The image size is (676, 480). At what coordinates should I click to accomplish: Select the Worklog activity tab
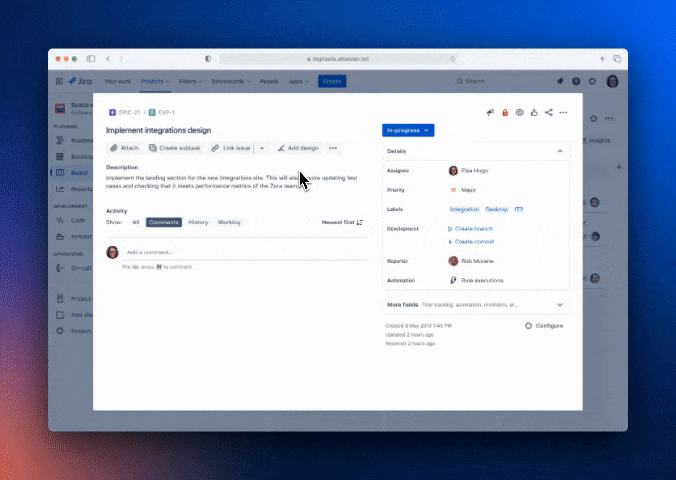(x=229, y=222)
